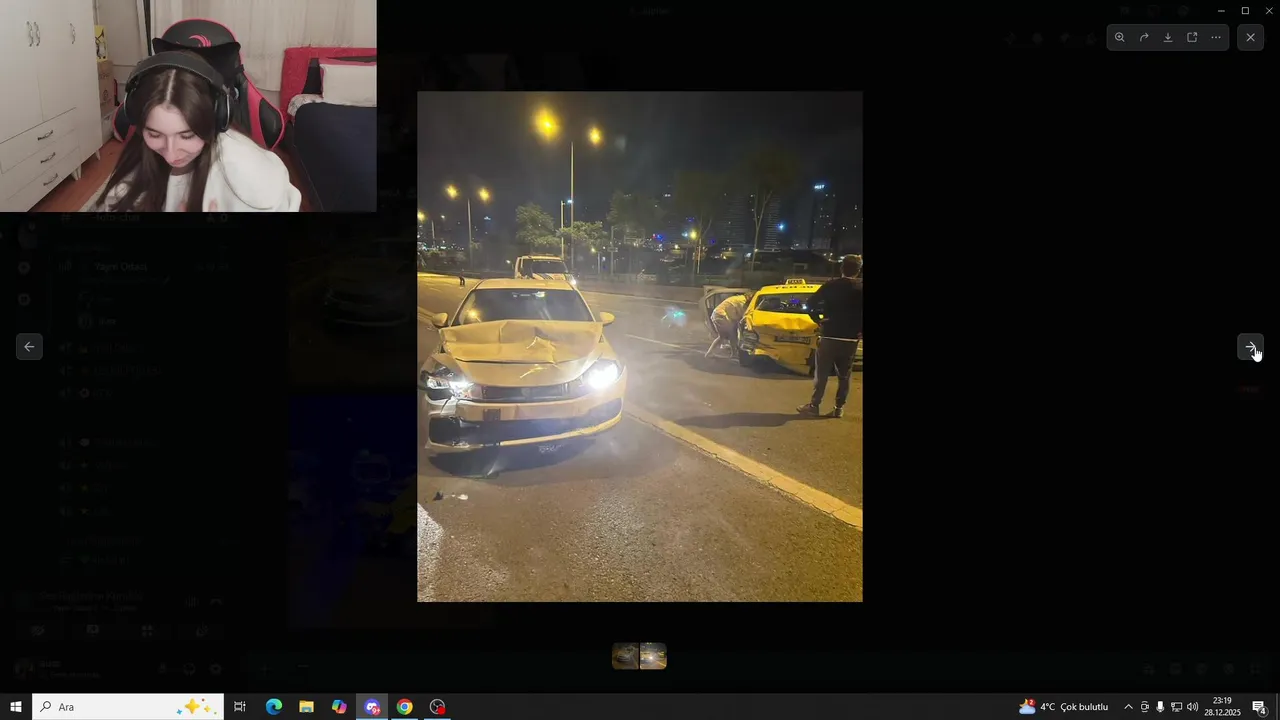Open the image in browser icon
Viewport: 1280px width, 720px height.
coord(1192,37)
